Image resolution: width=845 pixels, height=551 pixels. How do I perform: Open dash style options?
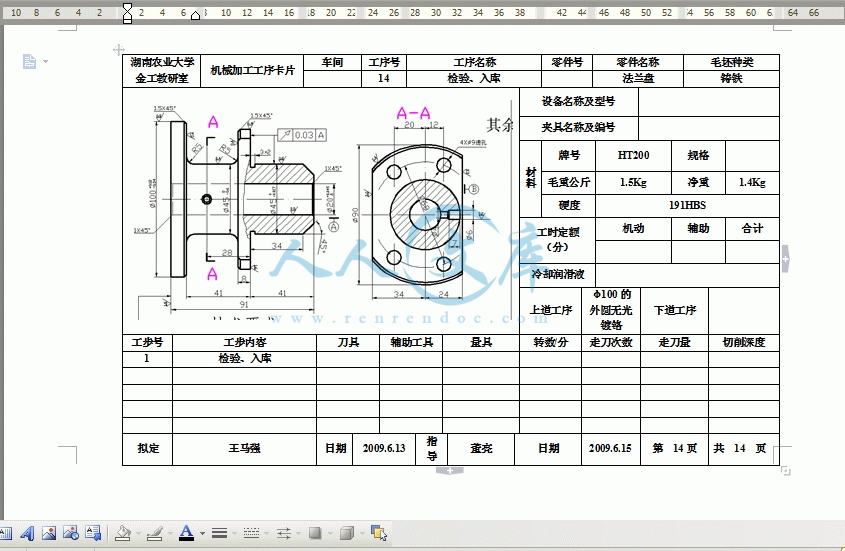(251, 533)
